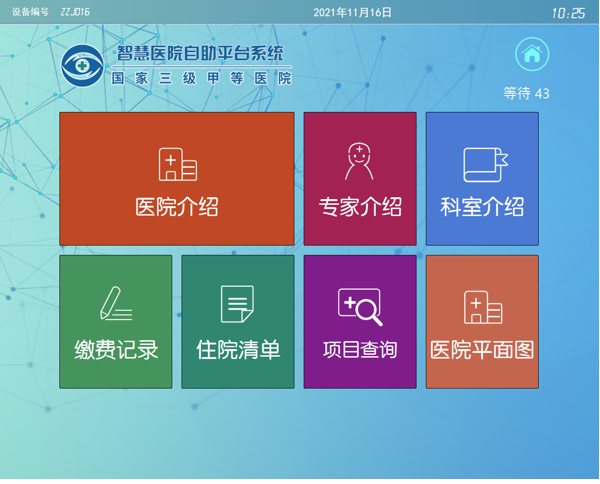Tap the Home icon
Image resolution: width=600 pixels, height=484 pixels.
coord(532,54)
